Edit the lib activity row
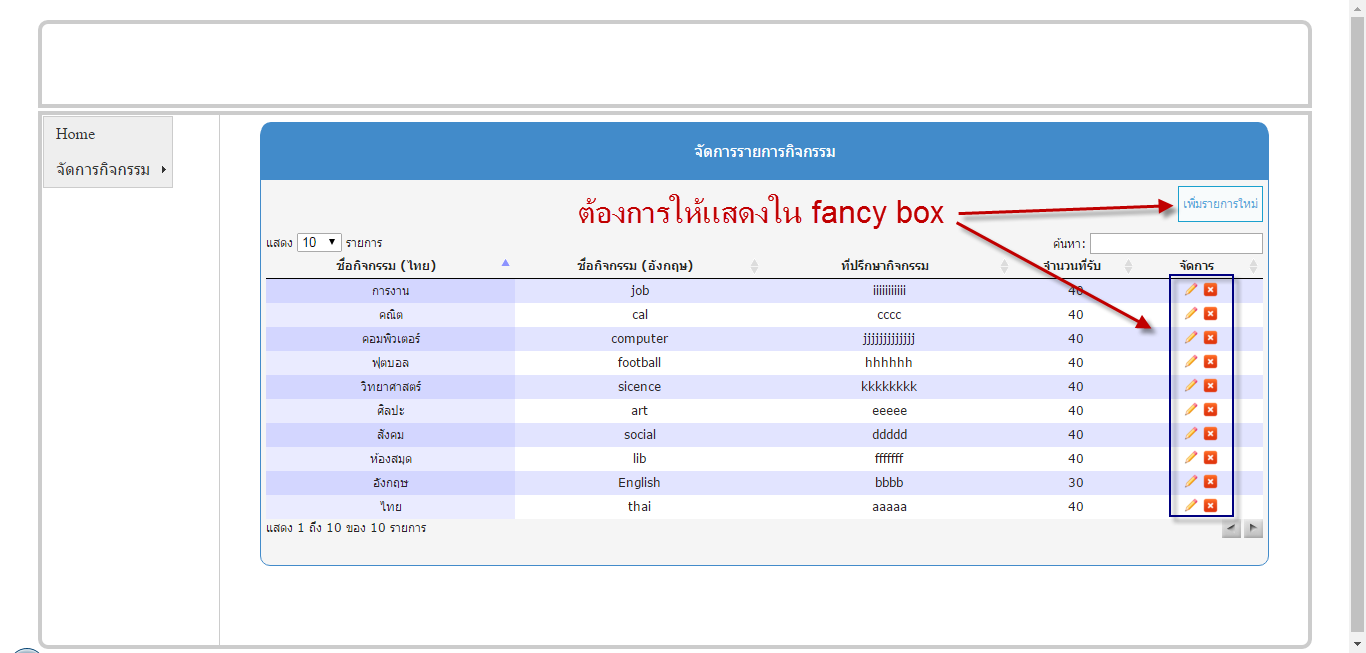Image resolution: width=1366 pixels, height=653 pixels. [1190, 458]
